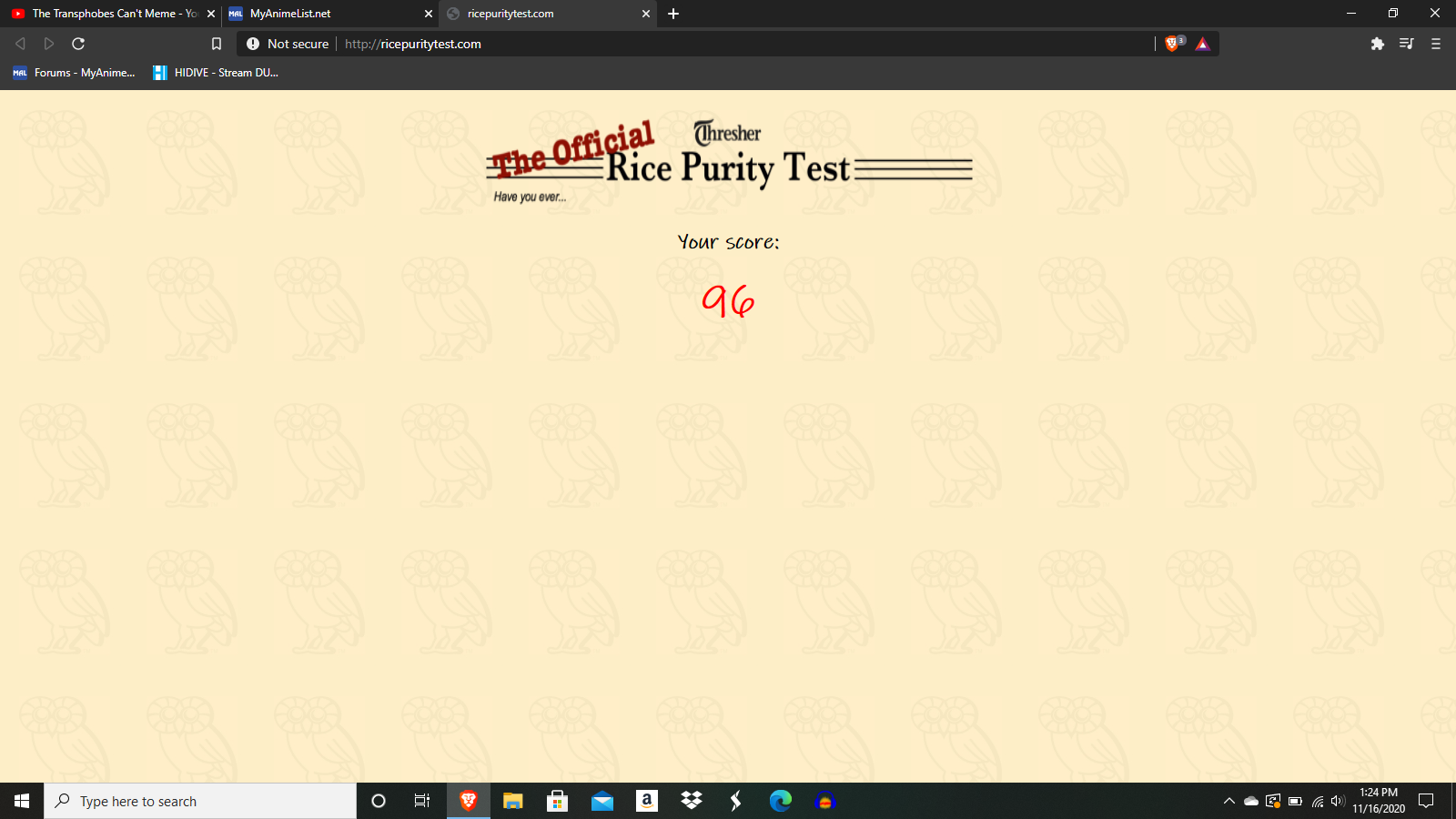Reload the current page
1456x819 pixels.
pos(78,44)
